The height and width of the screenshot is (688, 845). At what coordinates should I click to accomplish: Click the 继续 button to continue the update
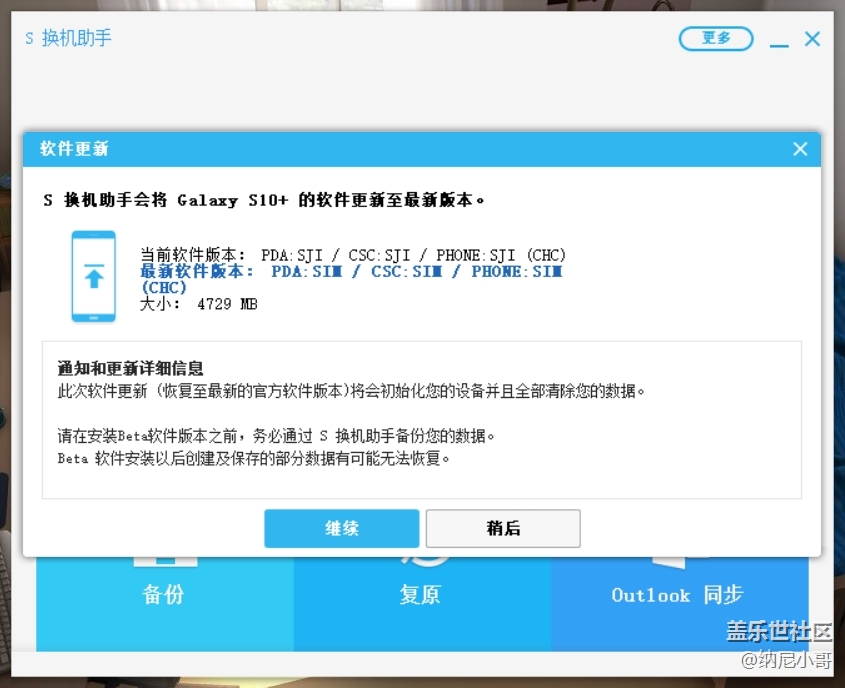point(341,528)
